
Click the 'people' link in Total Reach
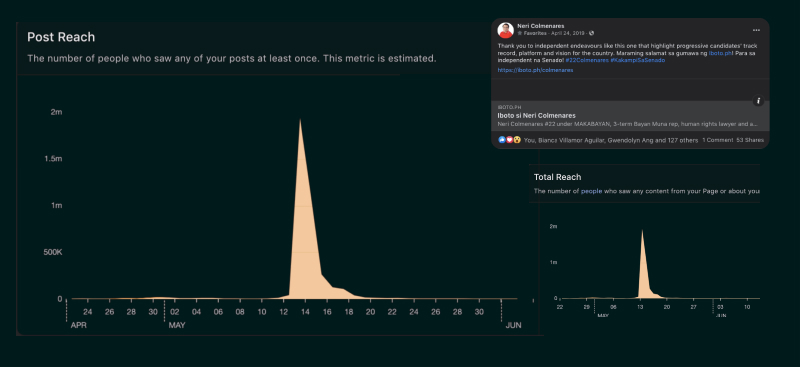click(591, 191)
